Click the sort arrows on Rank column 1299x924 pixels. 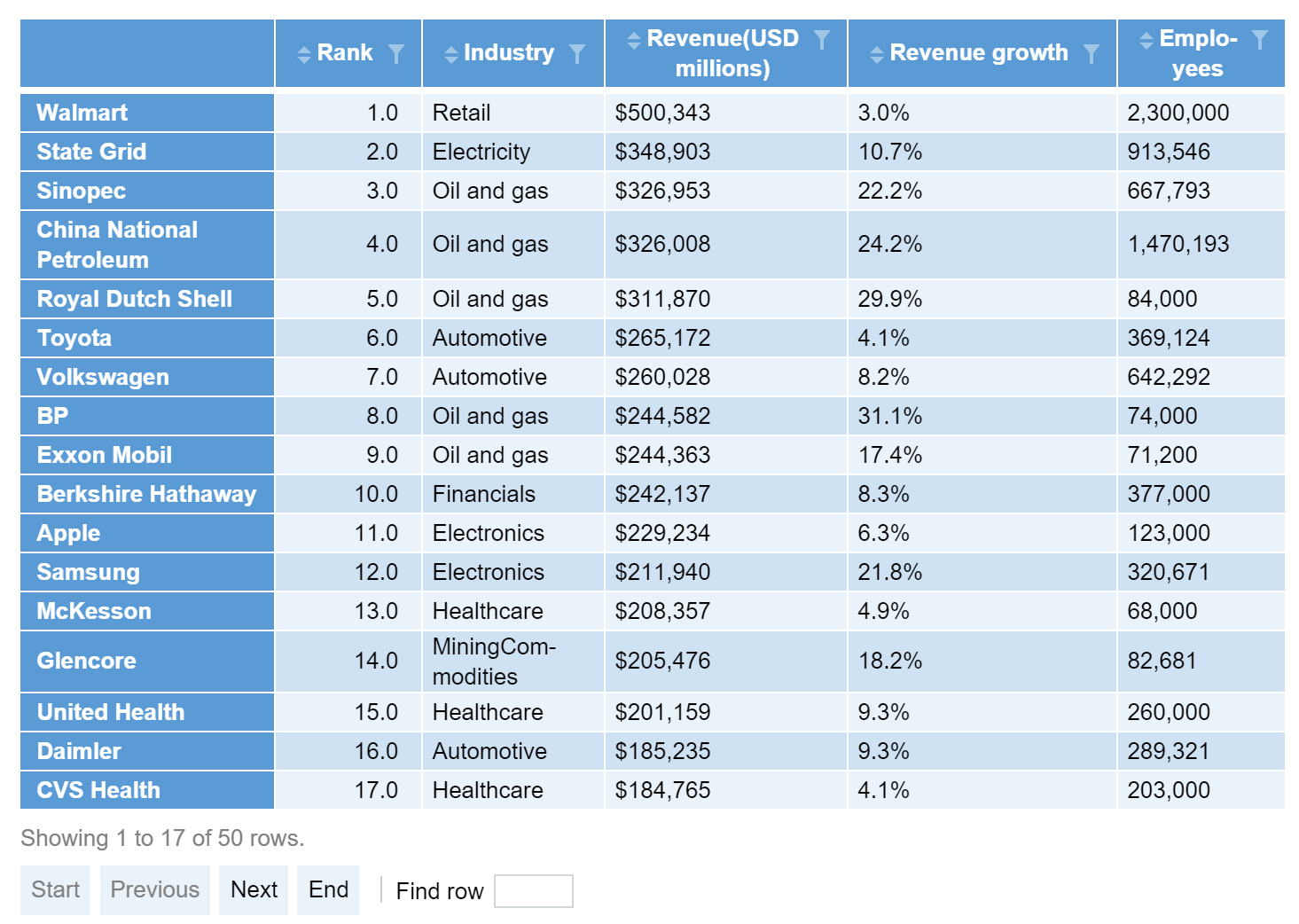(x=304, y=54)
